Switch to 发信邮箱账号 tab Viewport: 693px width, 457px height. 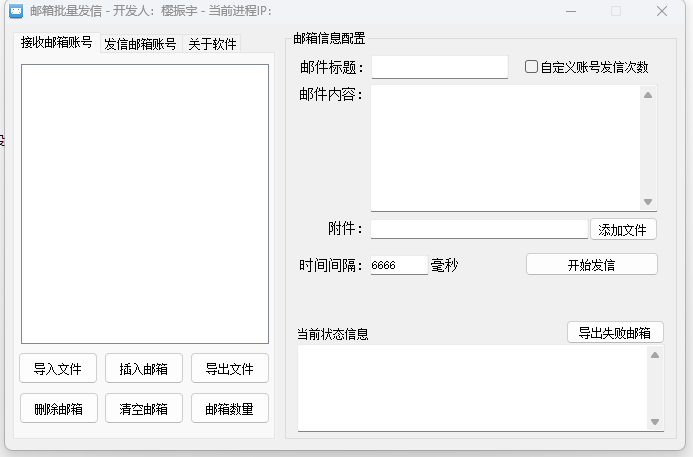pos(140,44)
